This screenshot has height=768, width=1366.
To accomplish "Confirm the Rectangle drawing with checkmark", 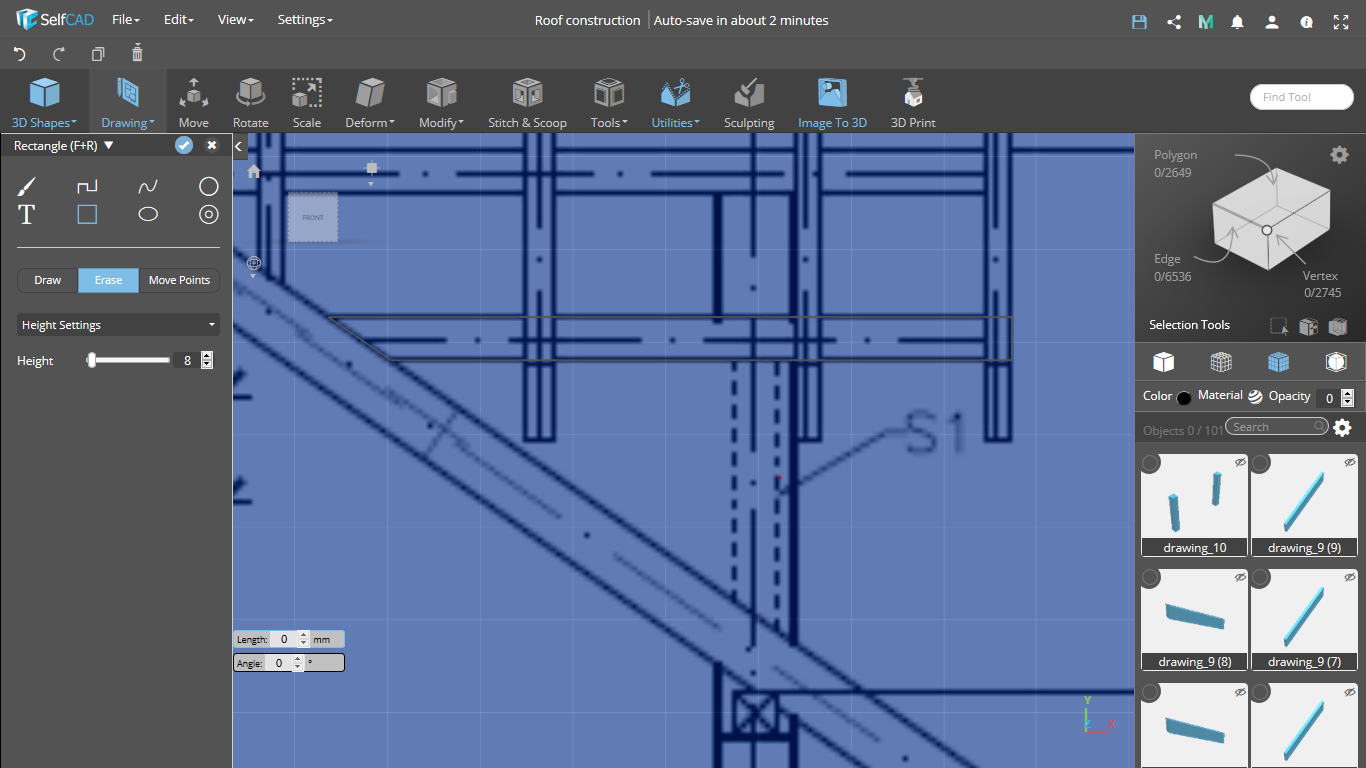I will pyautogui.click(x=184, y=145).
